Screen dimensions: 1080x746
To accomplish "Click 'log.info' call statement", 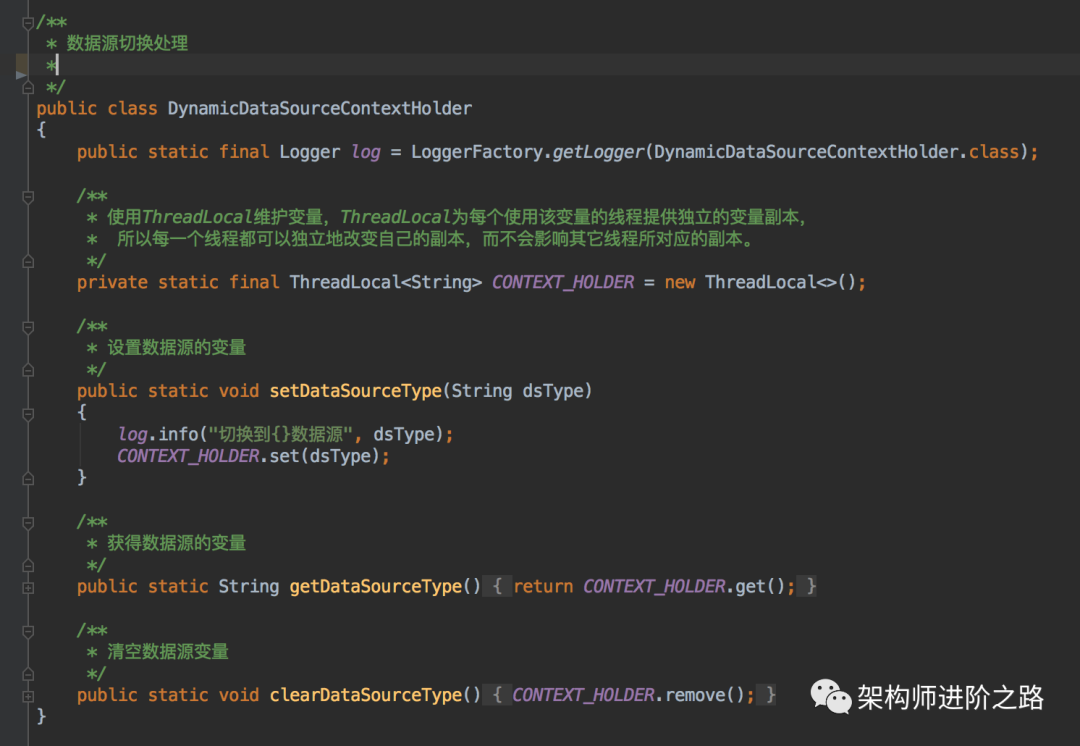I will click(x=158, y=435).
